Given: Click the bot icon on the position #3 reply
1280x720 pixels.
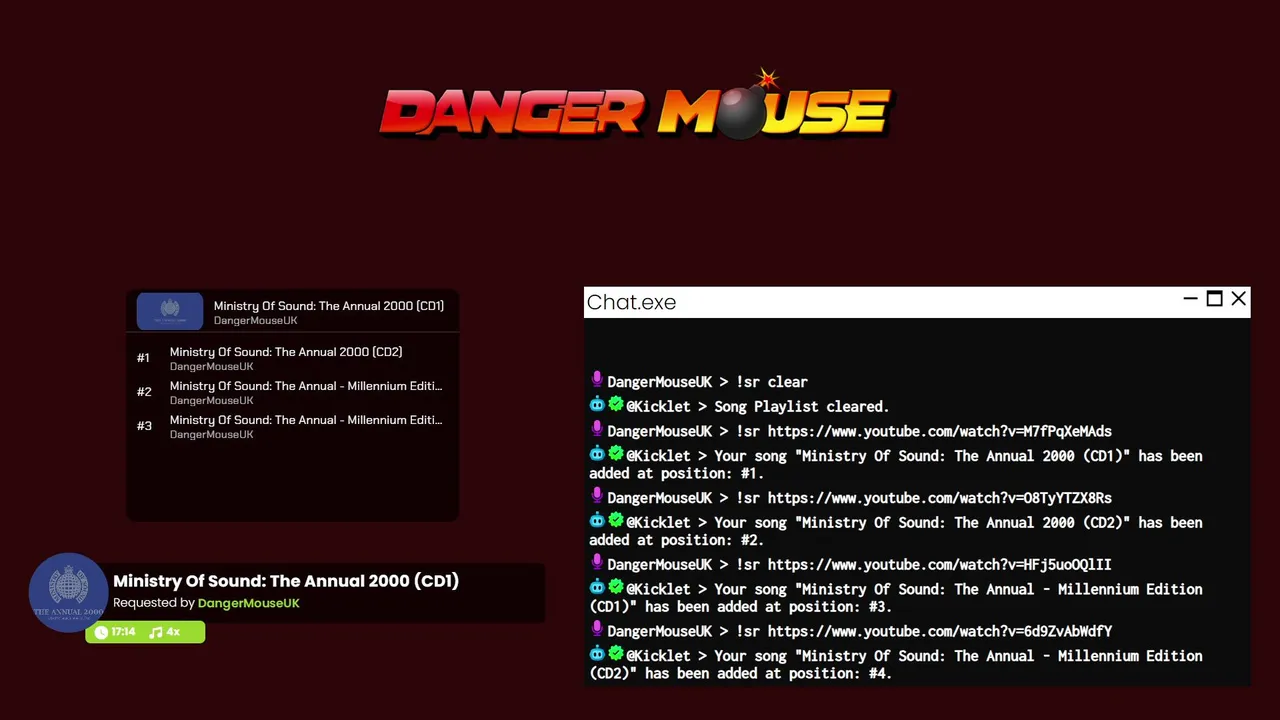Looking at the screenshot, I should coord(597,588).
